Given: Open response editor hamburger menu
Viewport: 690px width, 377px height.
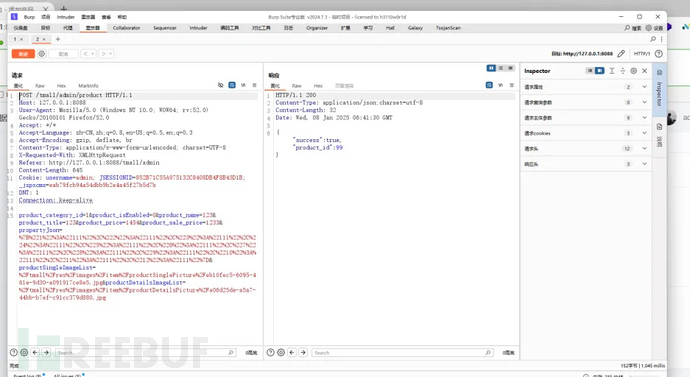Looking at the screenshot, I should click(x=511, y=85).
